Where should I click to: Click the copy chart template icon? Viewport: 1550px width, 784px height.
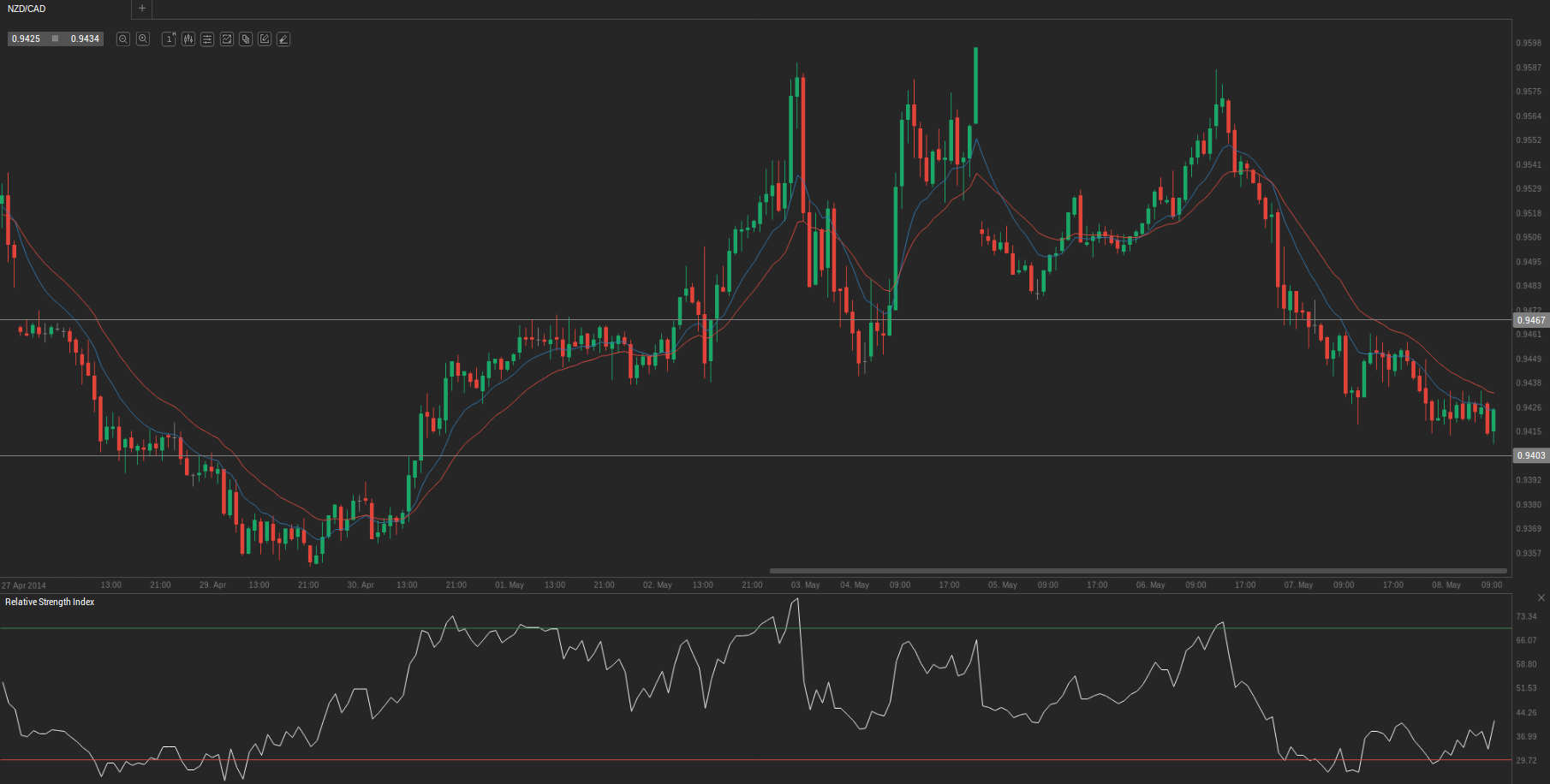click(246, 39)
